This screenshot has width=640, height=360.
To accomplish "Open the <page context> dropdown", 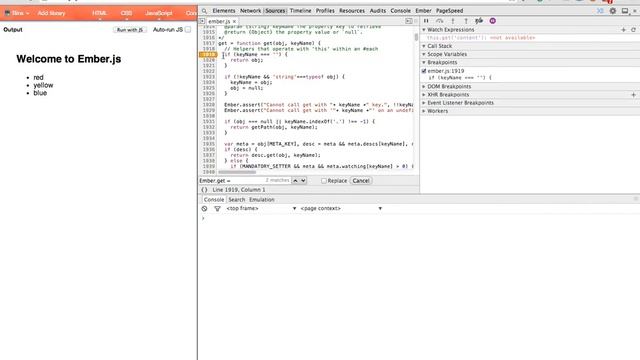I will (x=341, y=209).
